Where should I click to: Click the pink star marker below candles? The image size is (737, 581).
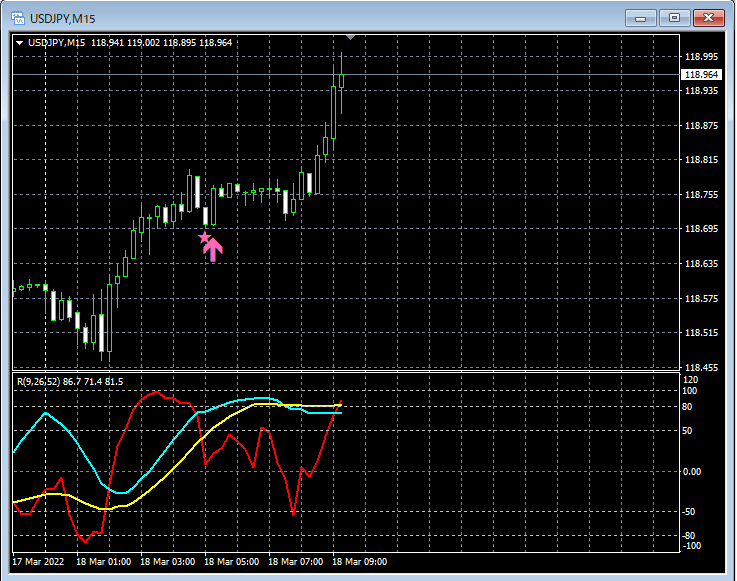pos(204,237)
